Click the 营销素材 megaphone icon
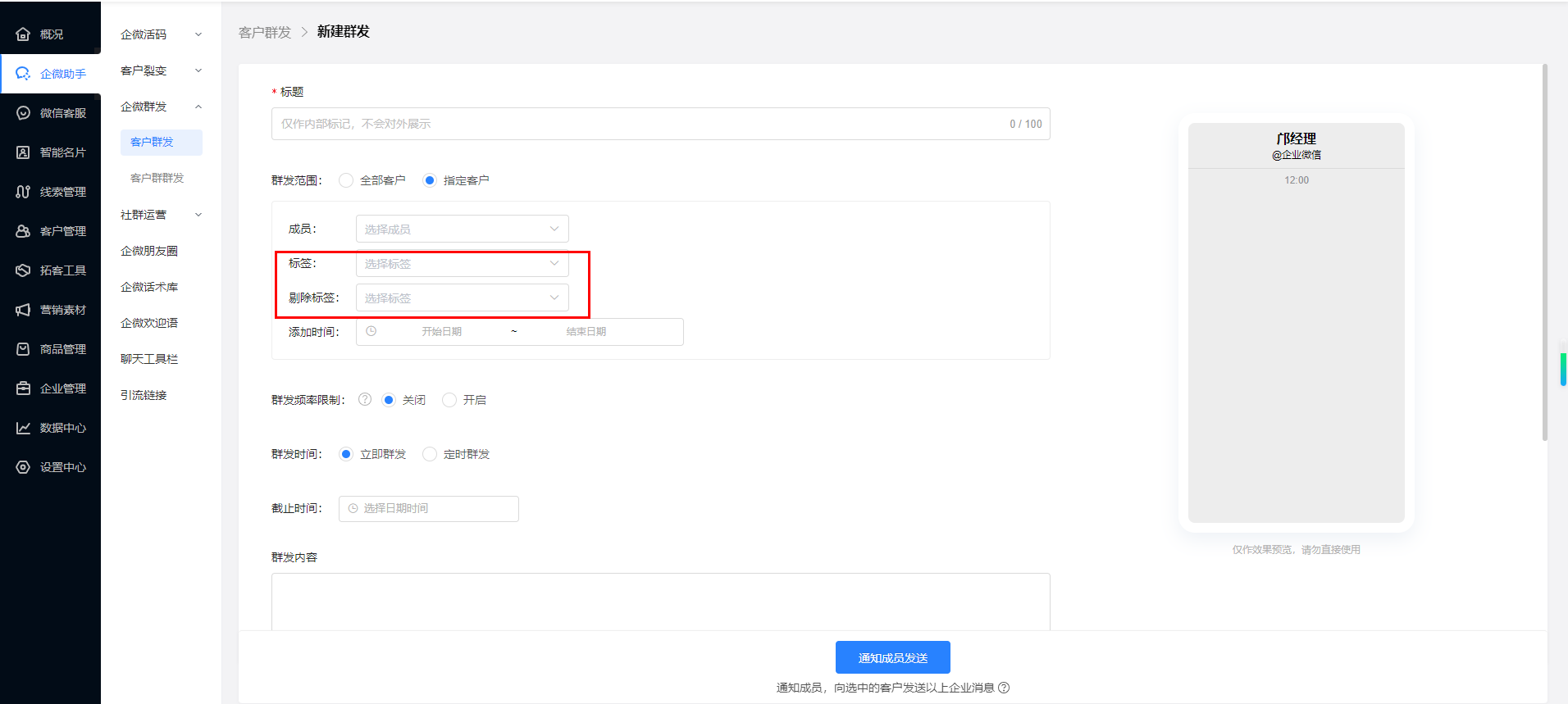 [x=23, y=310]
